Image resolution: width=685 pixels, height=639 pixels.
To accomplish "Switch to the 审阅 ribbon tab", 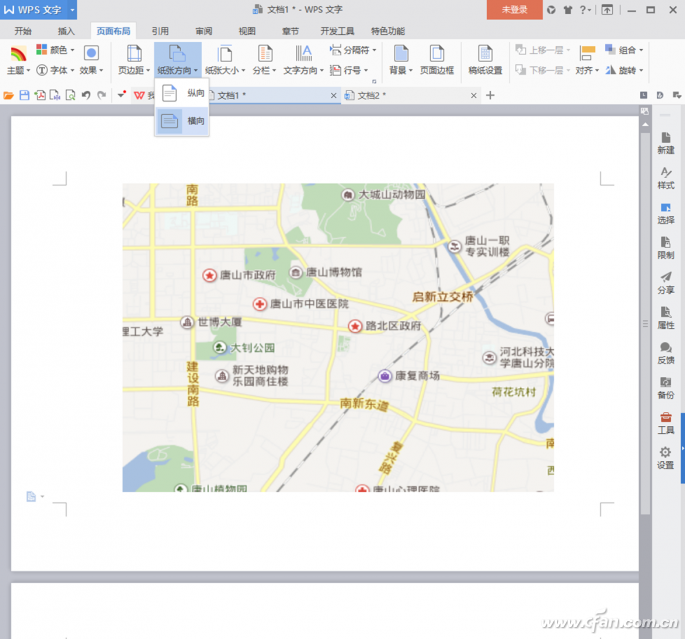I will [203, 31].
